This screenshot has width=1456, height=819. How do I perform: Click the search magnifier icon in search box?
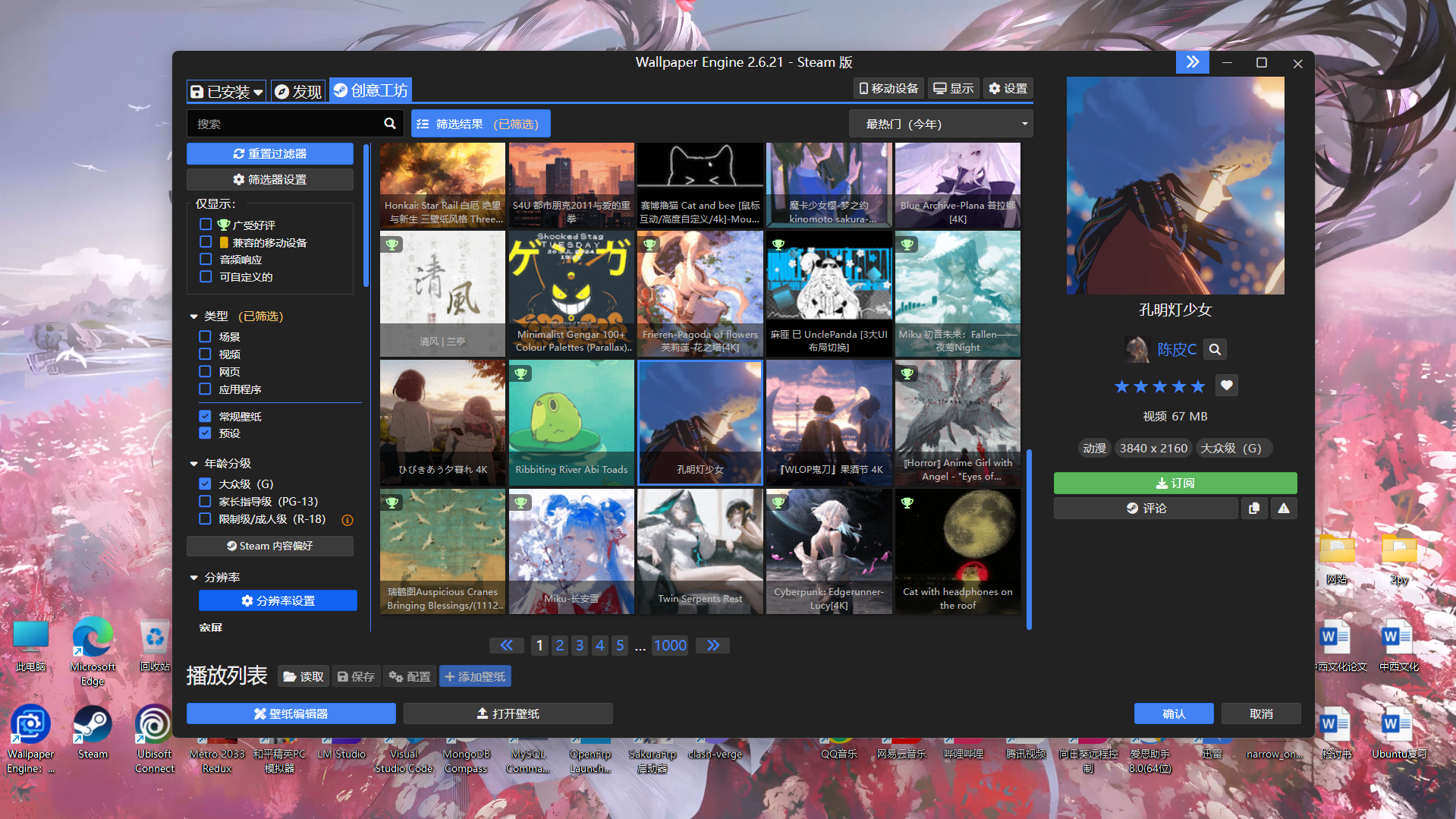coord(389,124)
